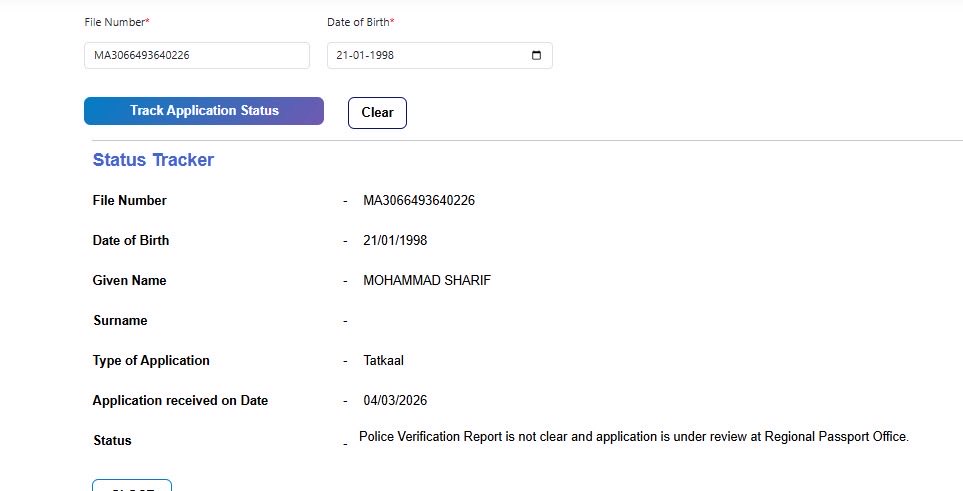
Task: Focus the Date of Birth input field
Action: [x=440, y=55]
